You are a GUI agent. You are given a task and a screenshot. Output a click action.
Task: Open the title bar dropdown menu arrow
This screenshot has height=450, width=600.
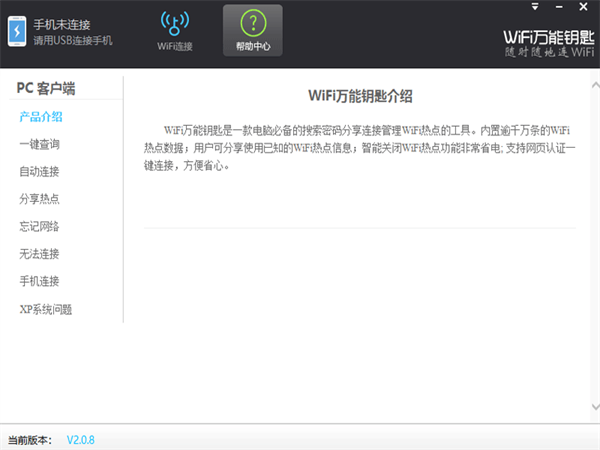point(535,7)
